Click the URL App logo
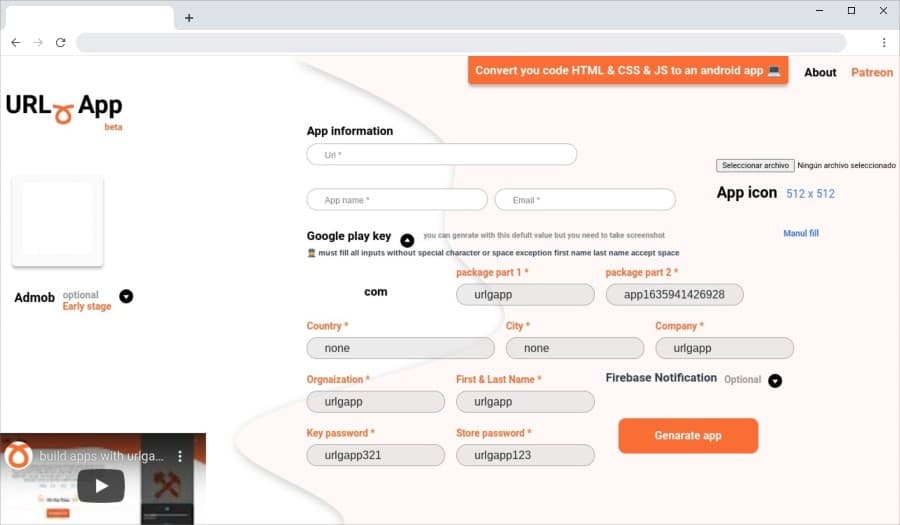The height and width of the screenshot is (525, 900). coord(64,108)
